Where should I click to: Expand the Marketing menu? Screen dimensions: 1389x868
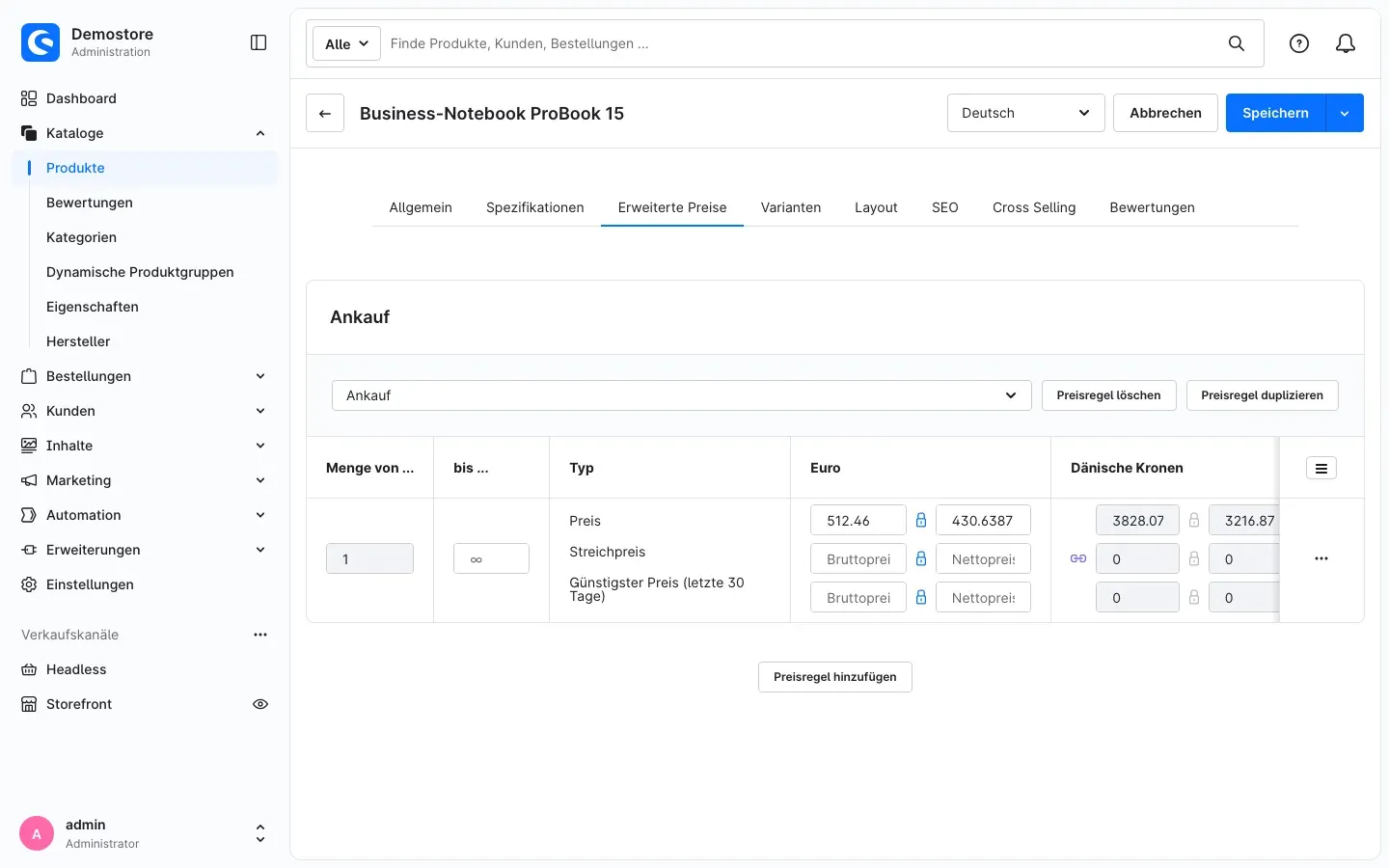pos(260,480)
